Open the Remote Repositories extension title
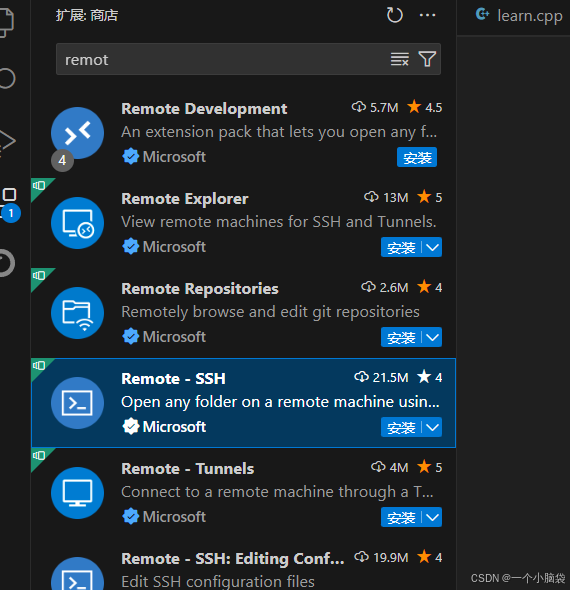This screenshot has width=570, height=590. (x=200, y=289)
